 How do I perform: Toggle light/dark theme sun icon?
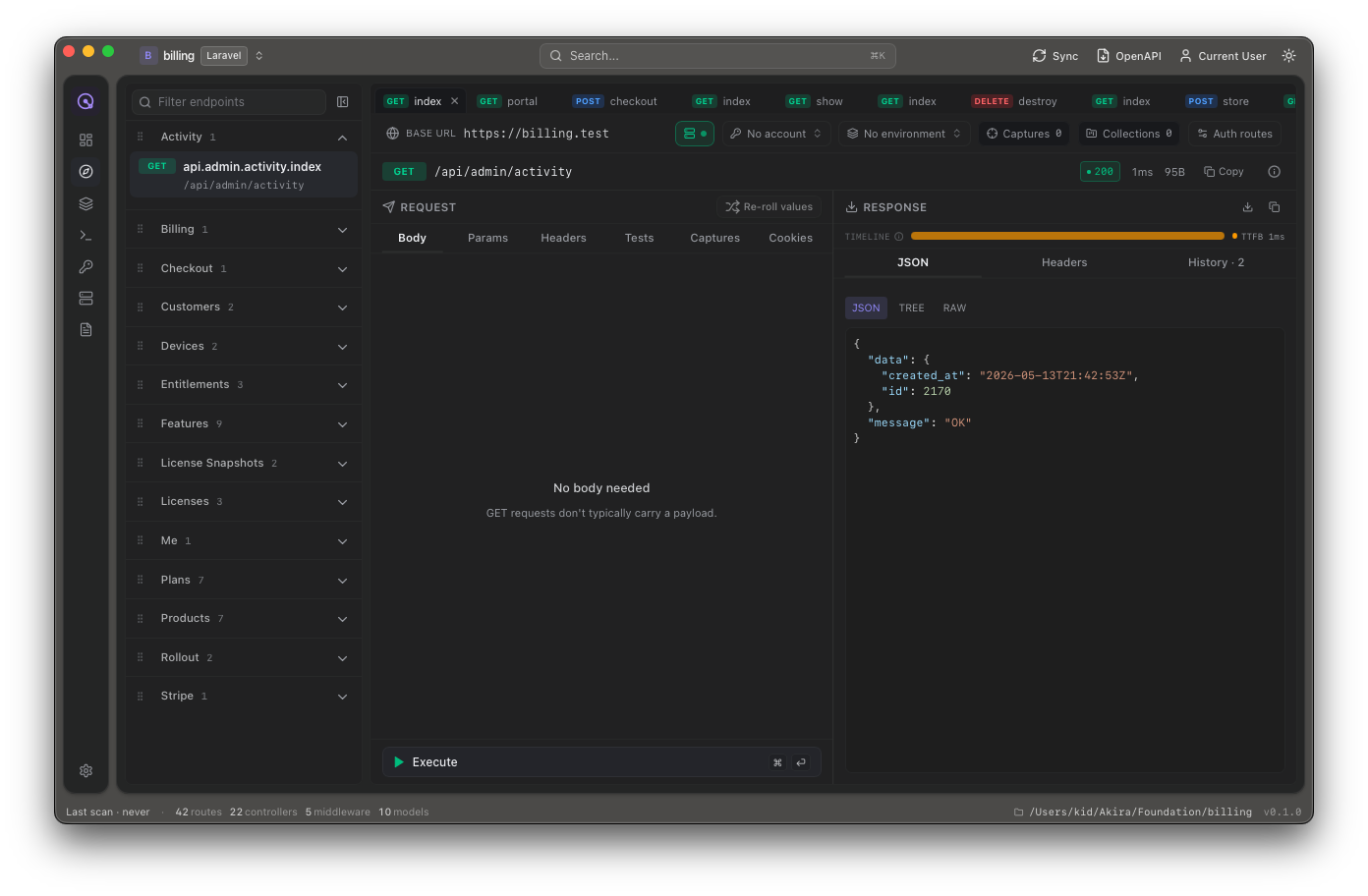pyautogui.click(x=1288, y=56)
